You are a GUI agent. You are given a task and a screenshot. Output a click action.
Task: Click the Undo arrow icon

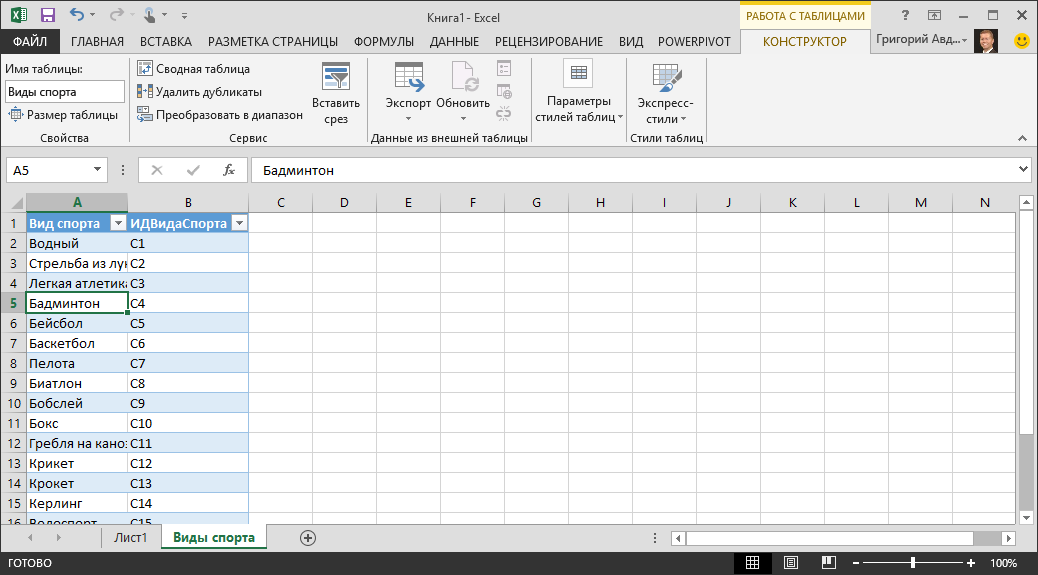(x=77, y=16)
